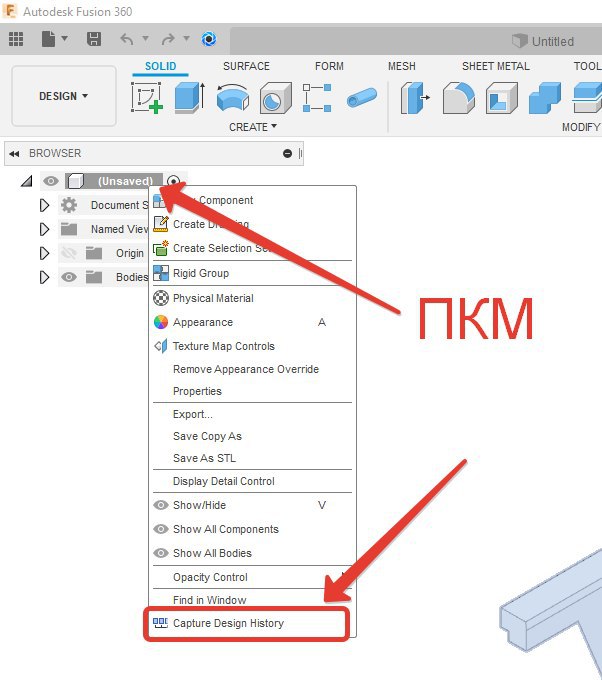
Task: Choose Create Selection Set entry
Action: tap(252, 248)
